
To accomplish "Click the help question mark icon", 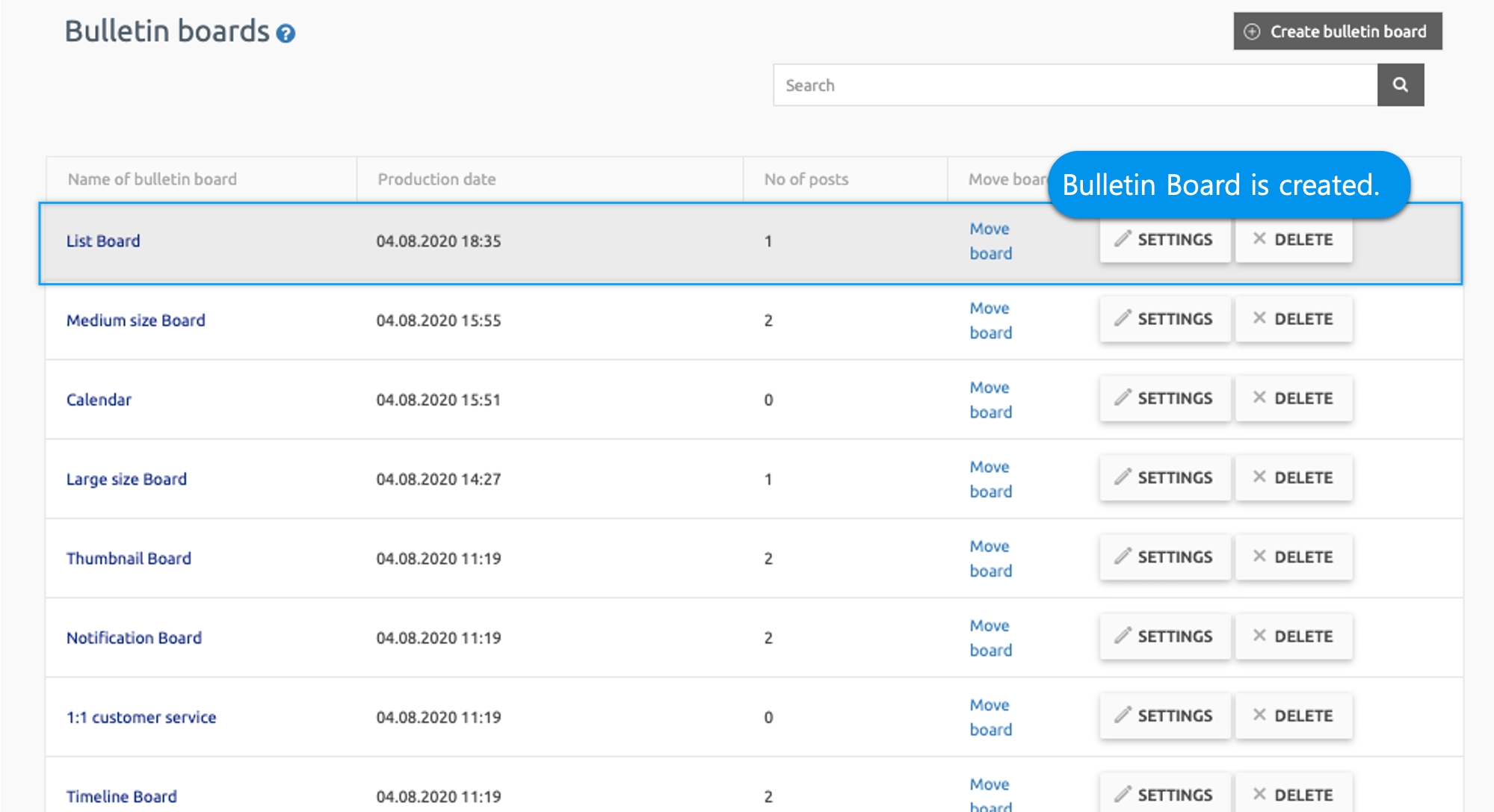I will [x=285, y=34].
